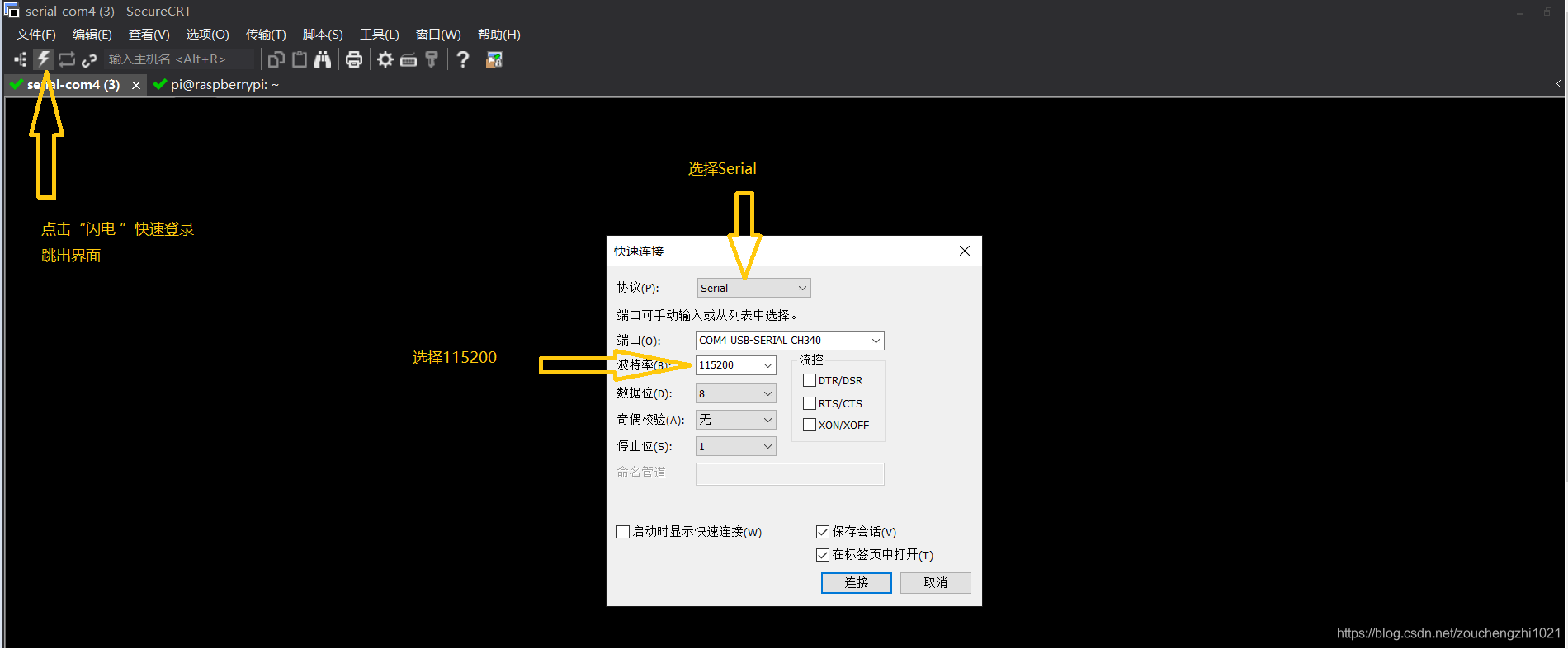Click the Disconnect chain-link icon

[x=89, y=59]
